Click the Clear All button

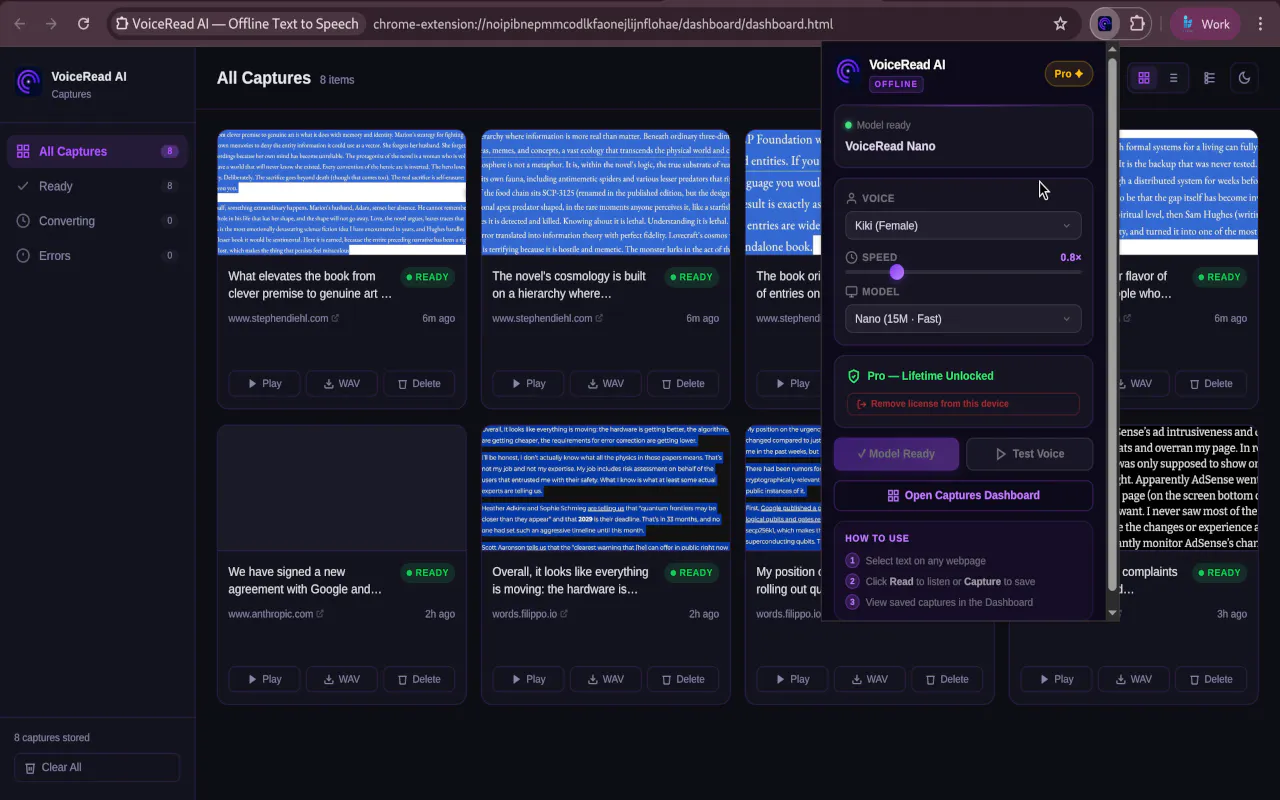tap(97, 767)
